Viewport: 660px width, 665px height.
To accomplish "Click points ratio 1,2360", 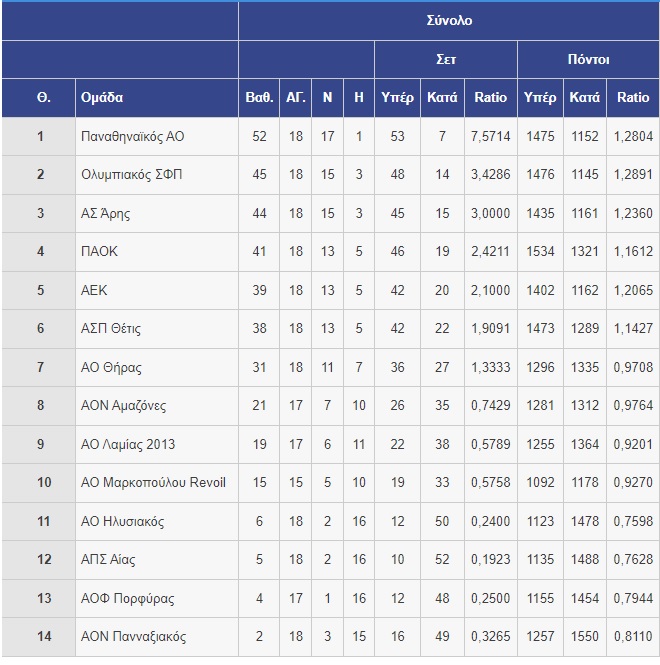I will click(633, 213).
